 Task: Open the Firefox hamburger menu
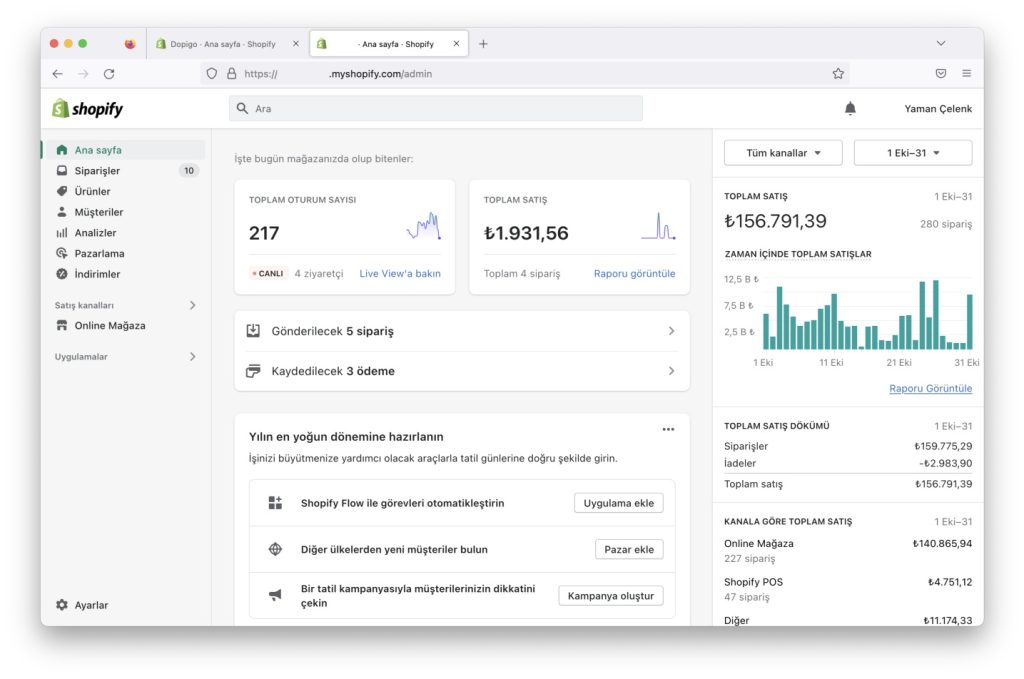pos(967,73)
